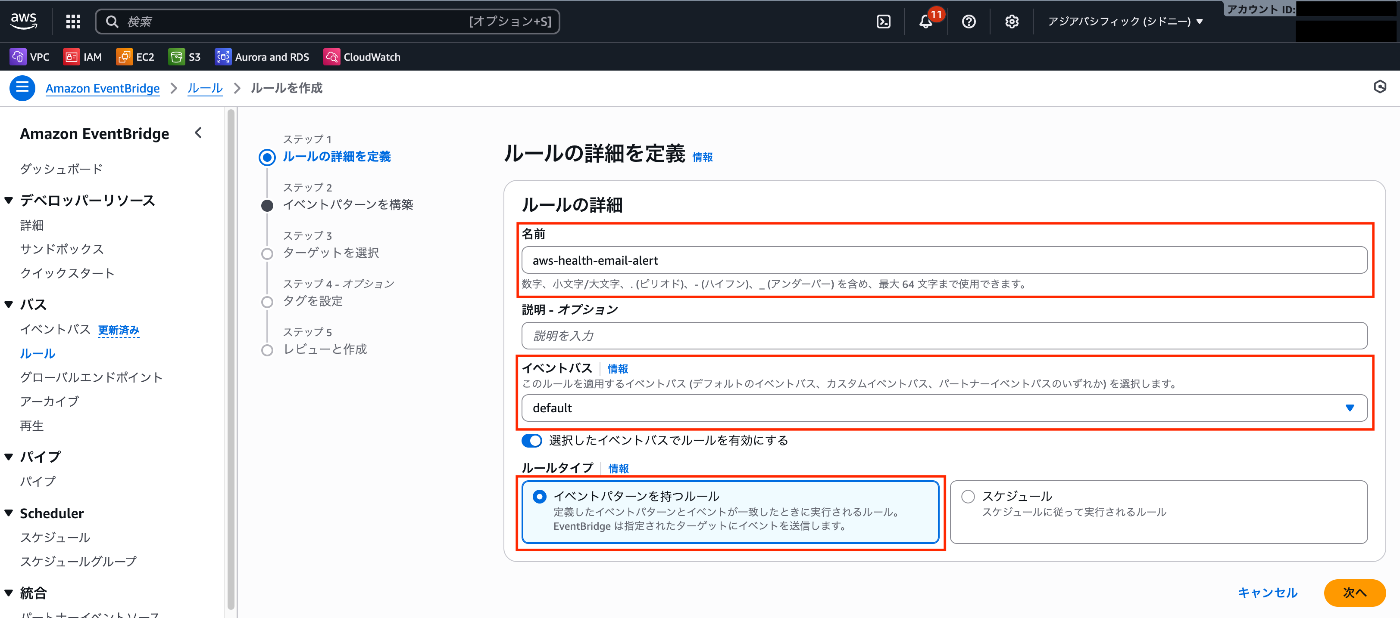The image size is (1400, 618).
Task: Open the help question mark icon
Action: 969,21
